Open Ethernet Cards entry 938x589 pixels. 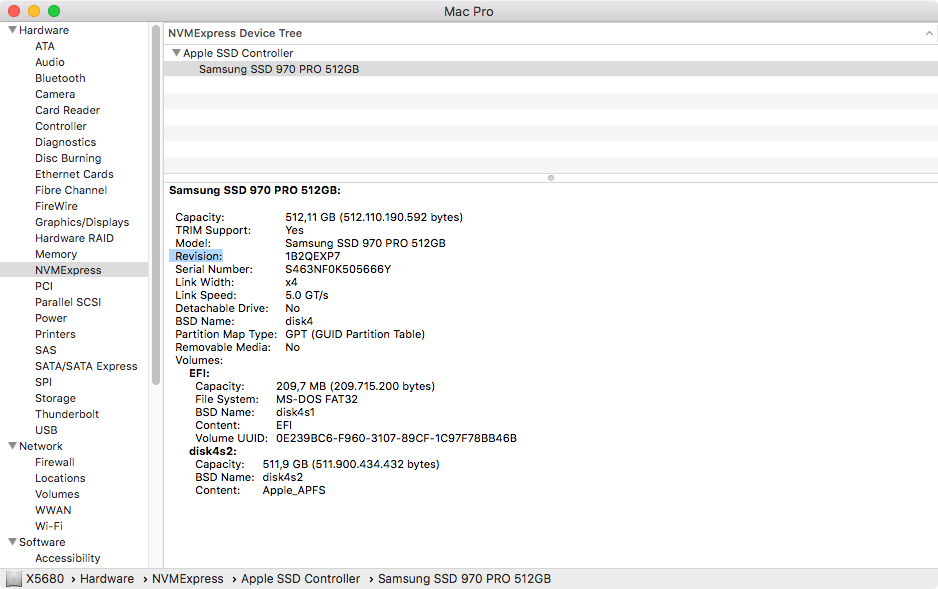[x=74, y=174]
